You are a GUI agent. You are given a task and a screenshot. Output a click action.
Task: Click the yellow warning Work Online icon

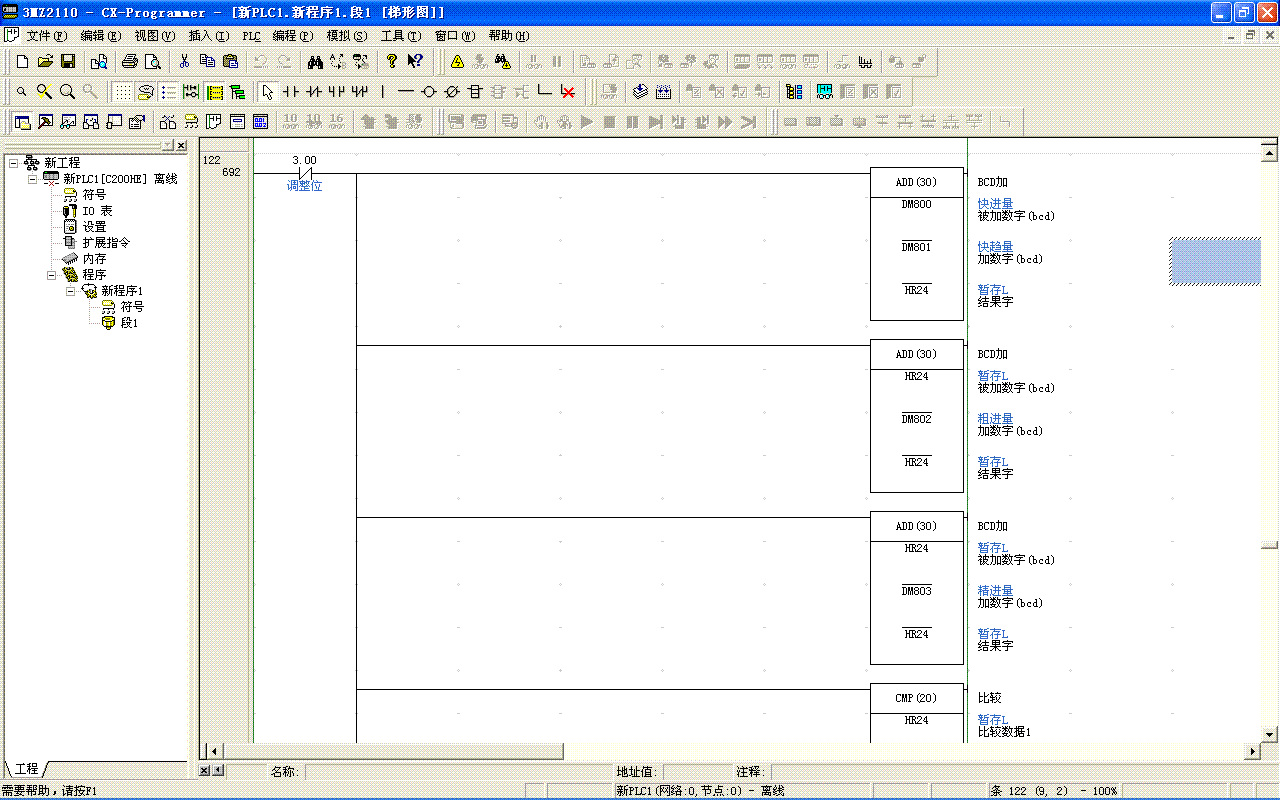[x=457, y=61]
